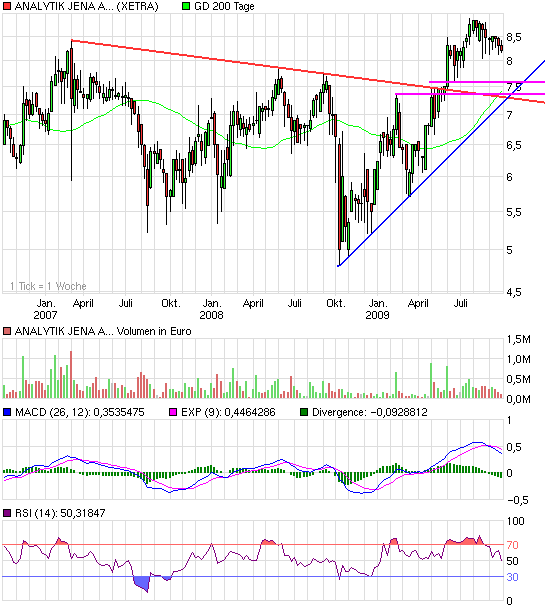Click the tallest red volume bar in April 2007
Image resolution: width=545 pixels, height=609 pixels.
pyautogui.click(x=71, y=374)
